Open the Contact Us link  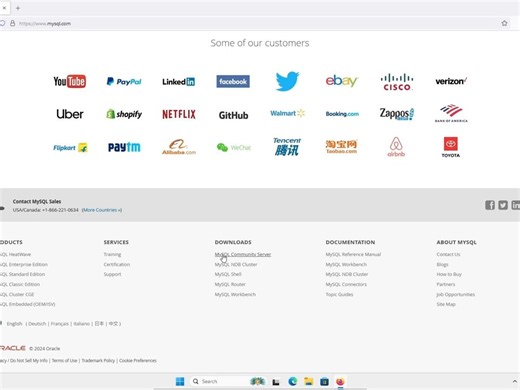click(448, 254)
